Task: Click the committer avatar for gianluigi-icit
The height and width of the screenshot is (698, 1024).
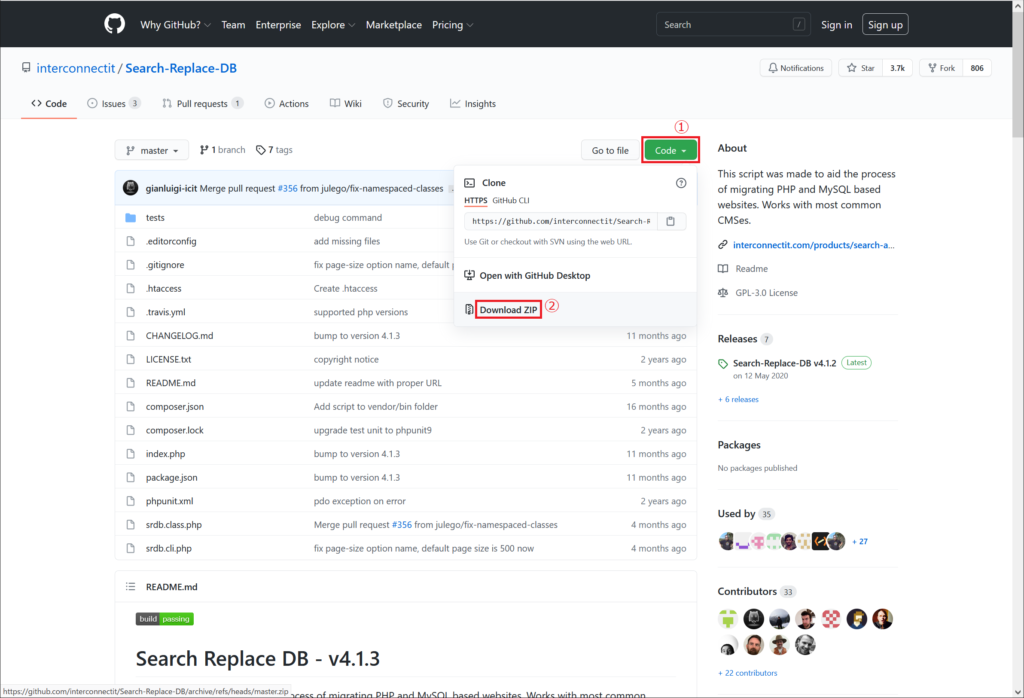Action: pos(131,188)
